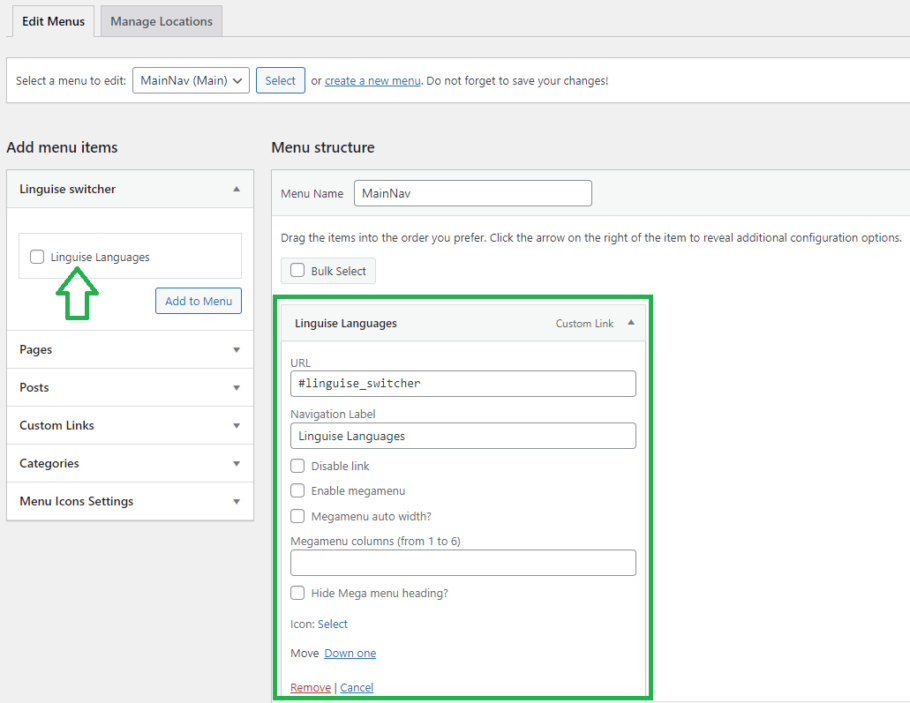Open the MainNav (Main) menu dropdown
This screenshot has width=910, height=703.
pyautogui.click(x=191, y=80)
